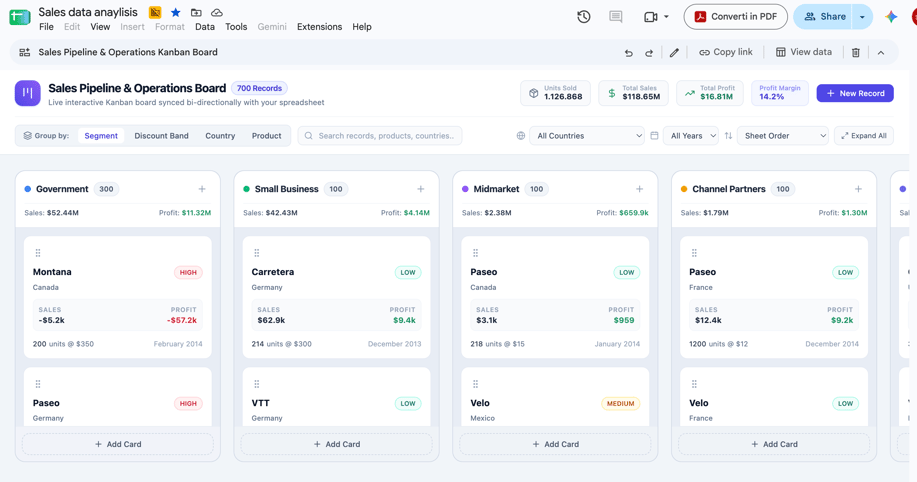Open the comments icon
Viewport: 917px width, 482px height.
[615, 17]
